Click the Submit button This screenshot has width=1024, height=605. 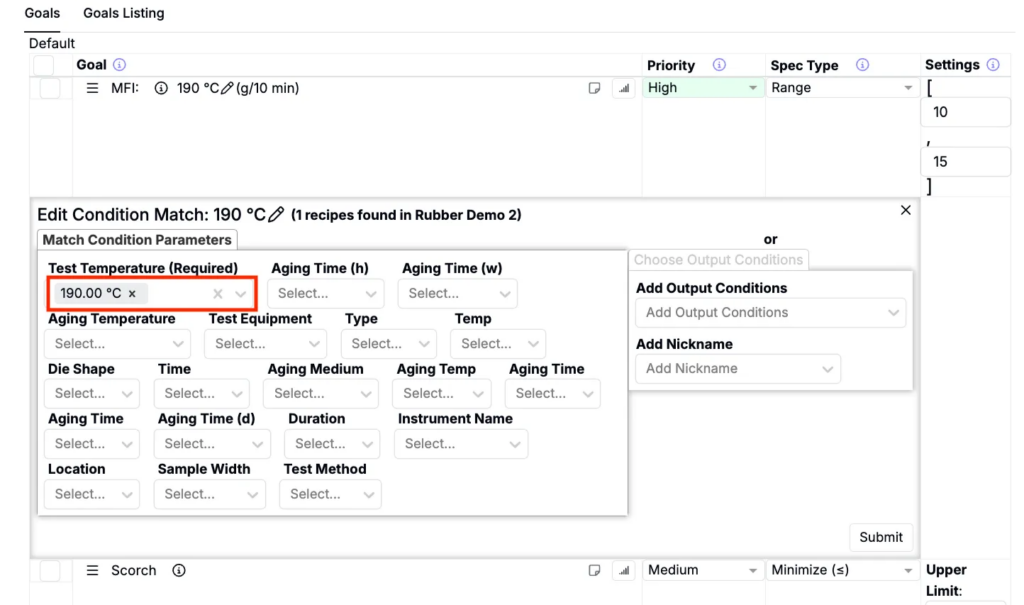pos(880,537)
